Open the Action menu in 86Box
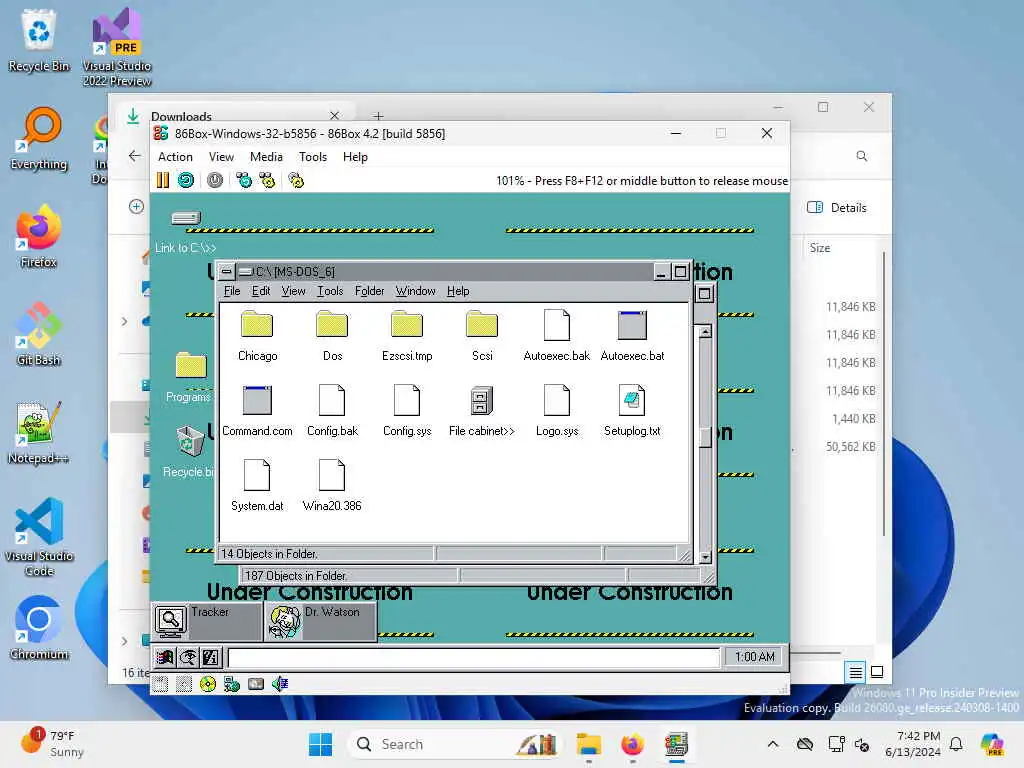 click(x=175, y=157)
